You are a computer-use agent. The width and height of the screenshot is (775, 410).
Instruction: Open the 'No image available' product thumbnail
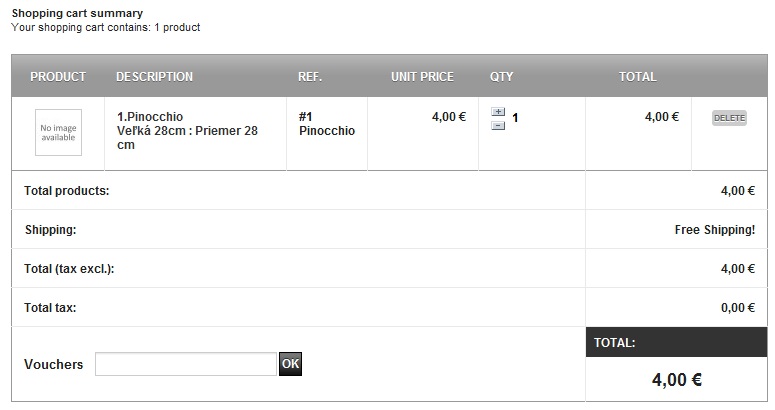tap(58, 132)
